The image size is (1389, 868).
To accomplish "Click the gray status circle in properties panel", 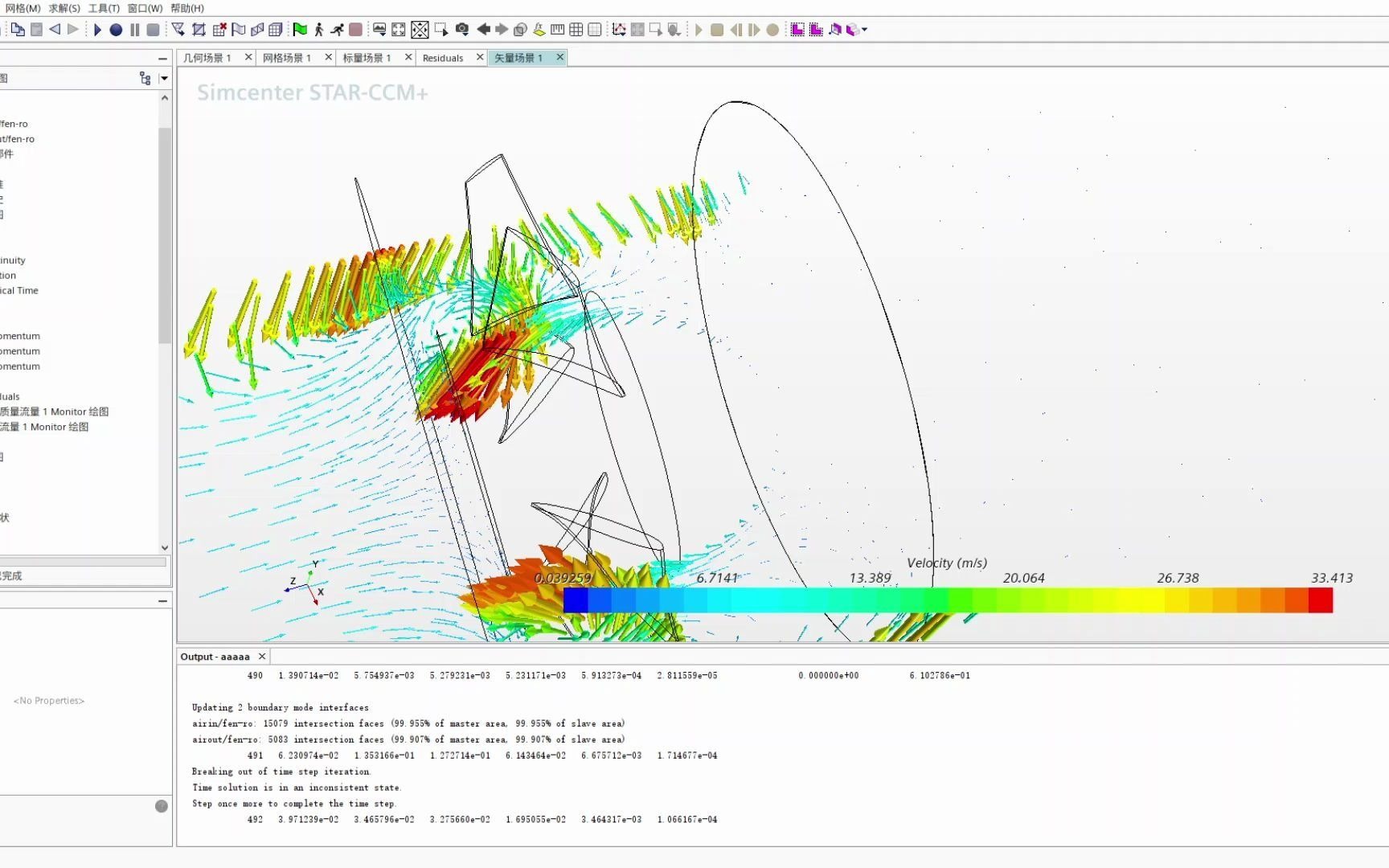I will [x=162, y=806].
